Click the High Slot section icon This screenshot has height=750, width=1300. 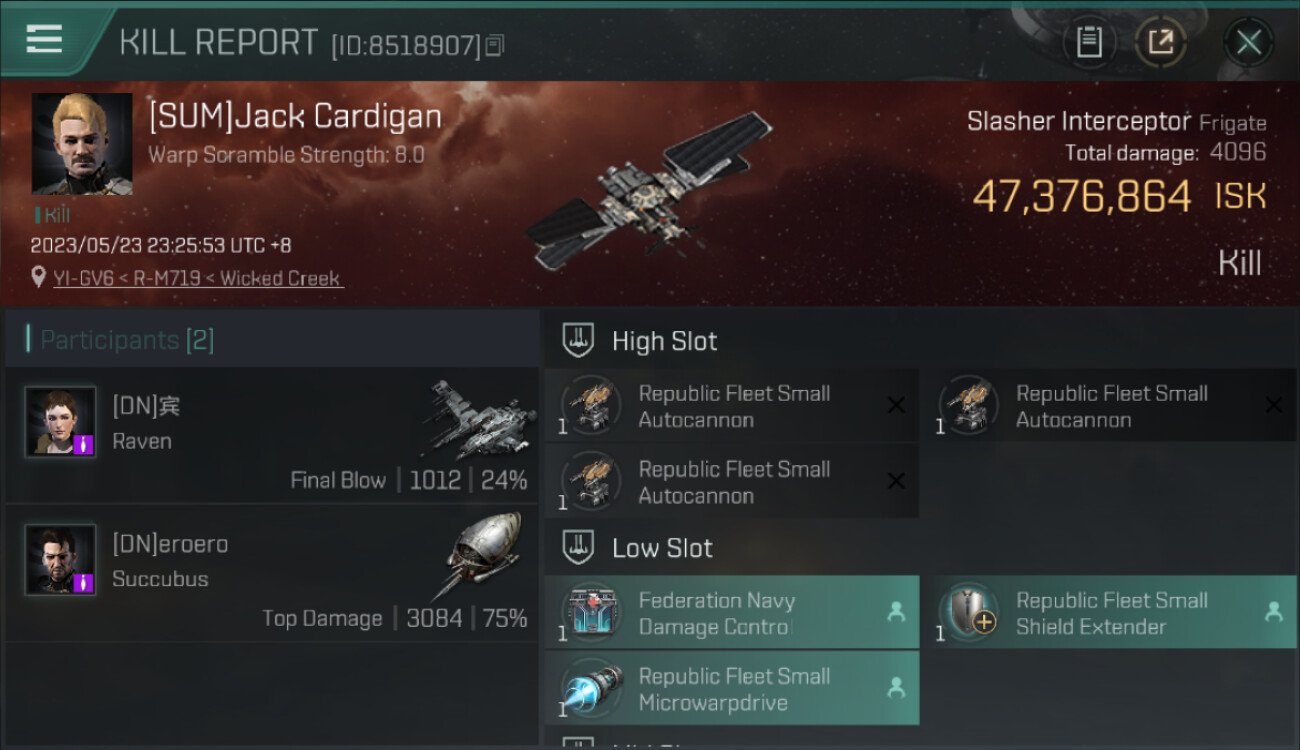(x=577, y=341)
